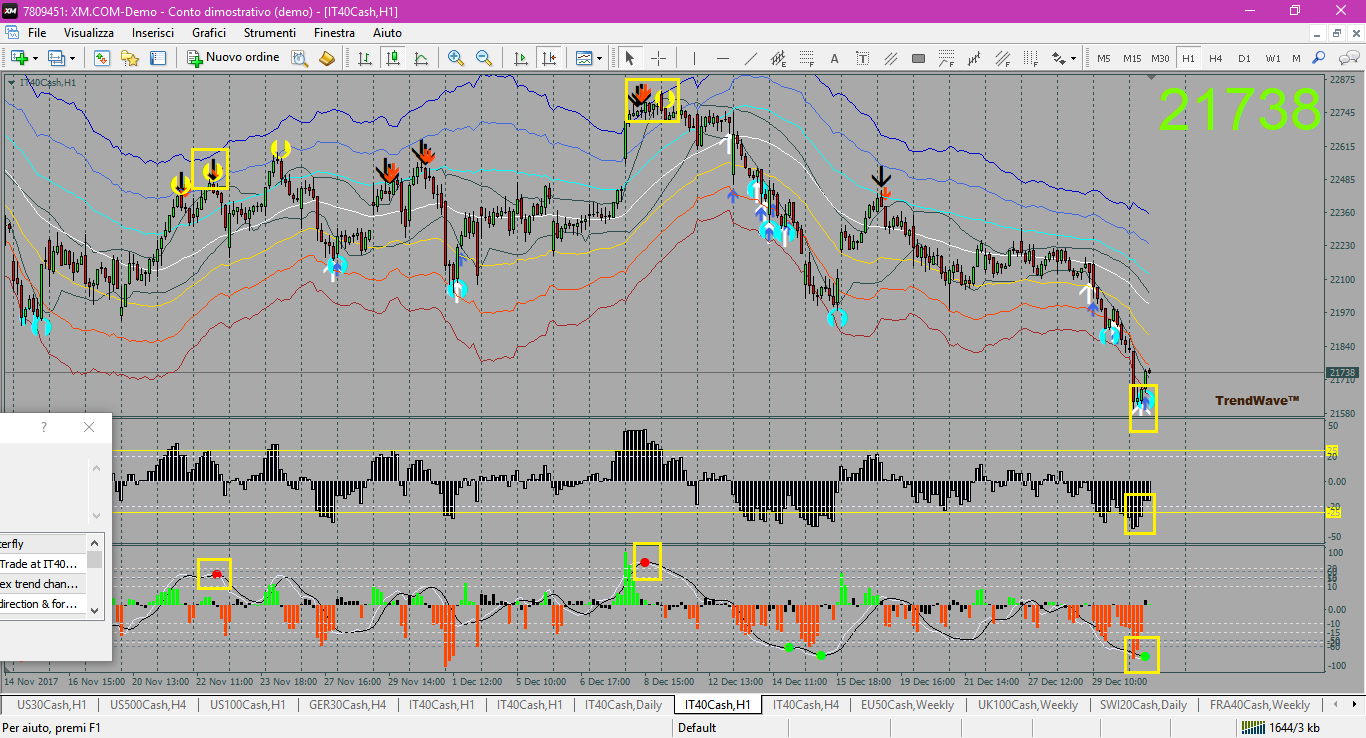Click the AutoTrading toolbar icon
This screenshot has width=1366, height=738.
pos(327,58)
